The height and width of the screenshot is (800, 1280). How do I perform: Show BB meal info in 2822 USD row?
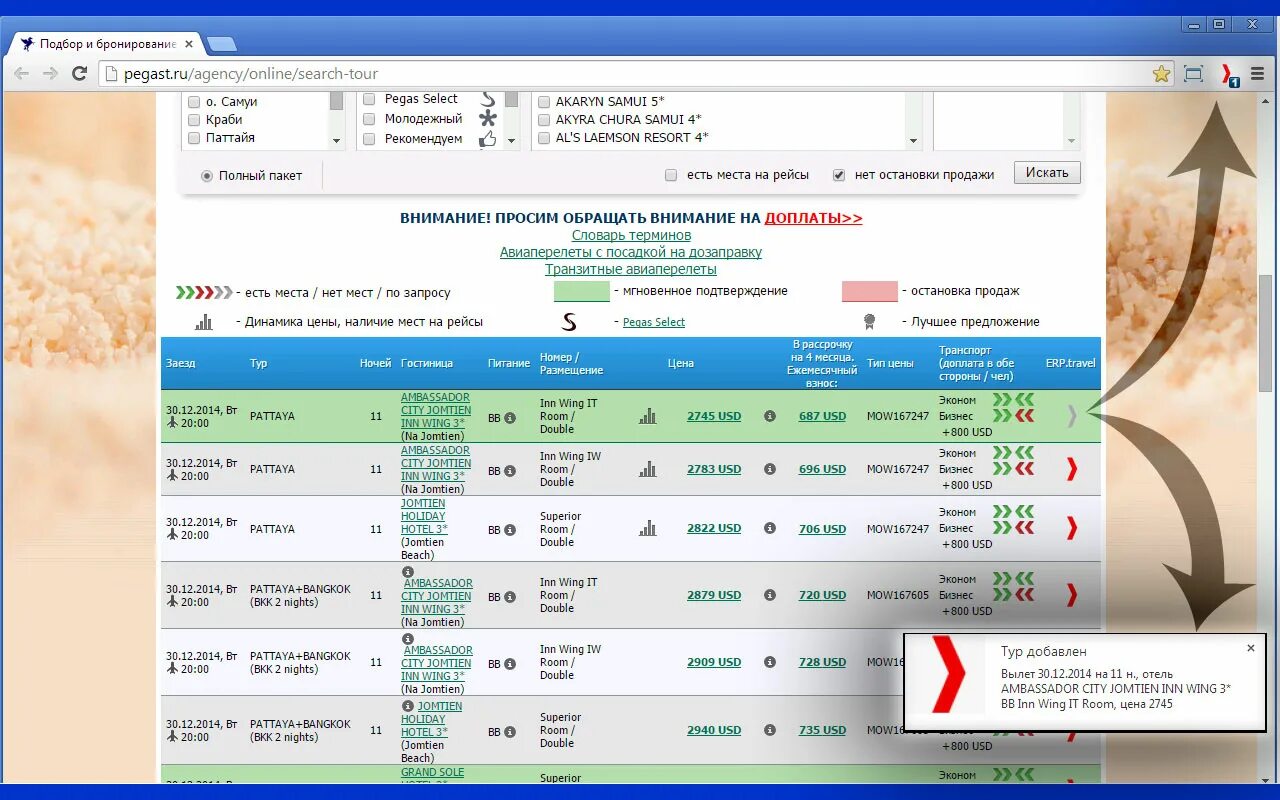coord(509,529)
